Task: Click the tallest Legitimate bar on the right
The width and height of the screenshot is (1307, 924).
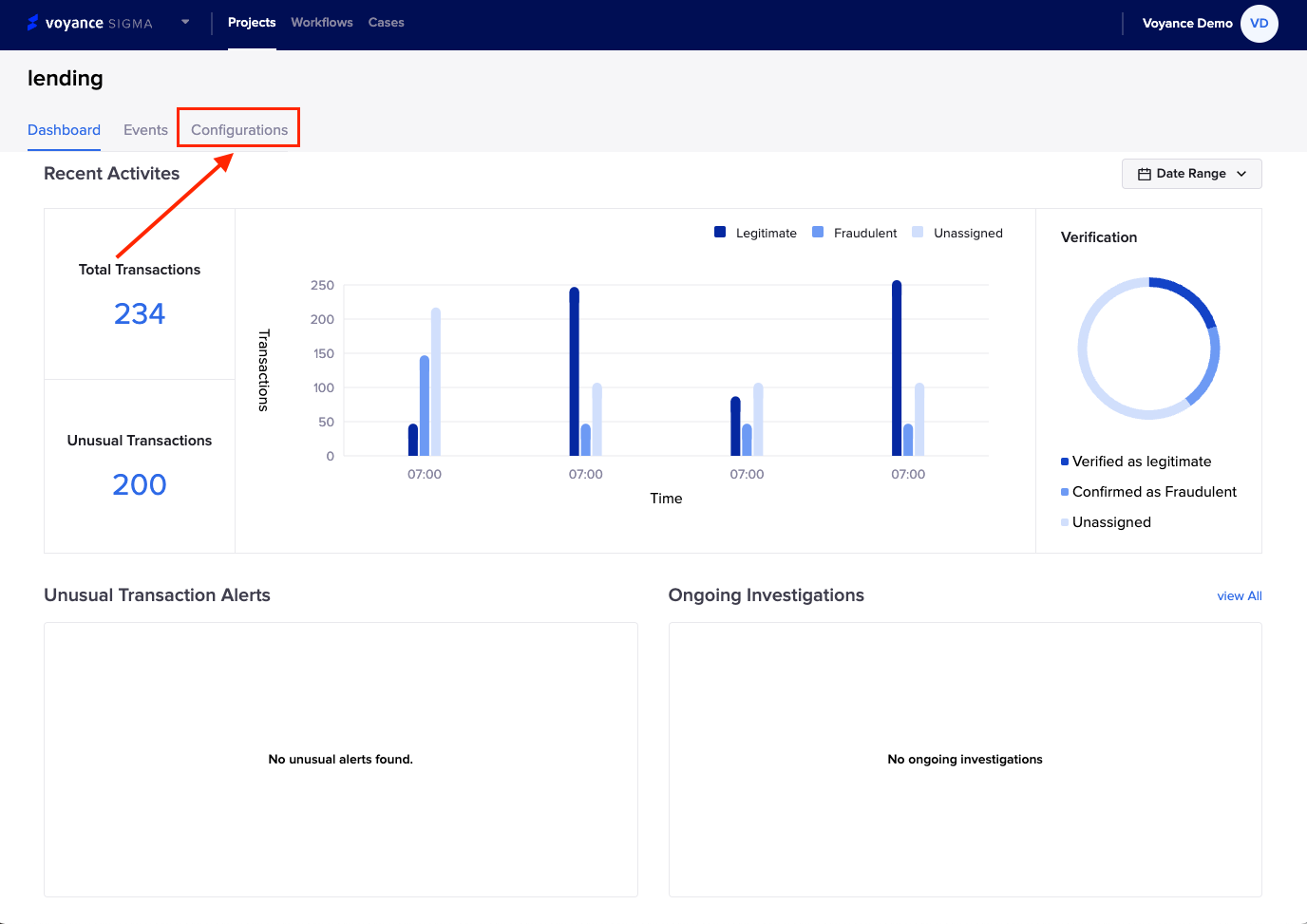Action: click(x=897, y=368)
